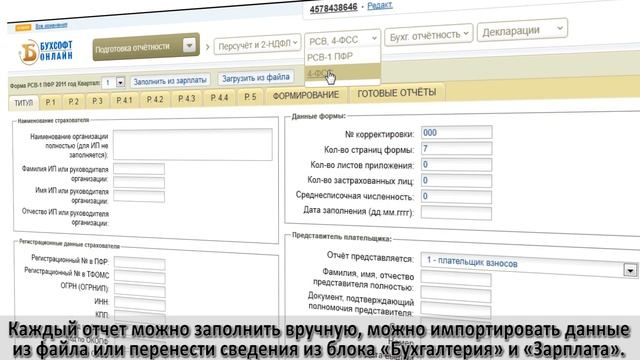Click the Документ, подтверждающий полномочия field
This screenshot has width=640, height=360.
[x=456, y=295]
